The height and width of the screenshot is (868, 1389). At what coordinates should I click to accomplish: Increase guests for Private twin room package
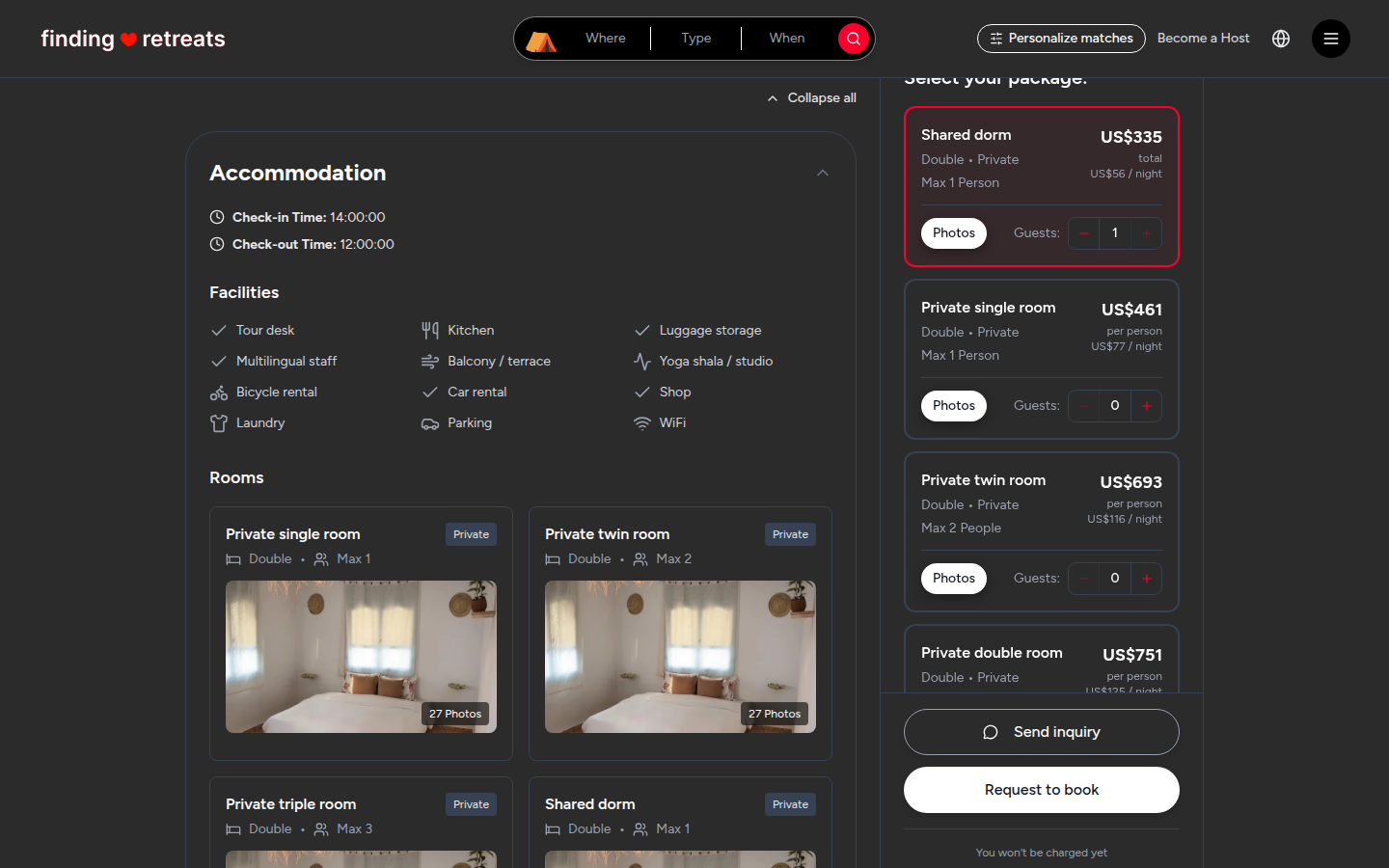(x=1147, y=579)
